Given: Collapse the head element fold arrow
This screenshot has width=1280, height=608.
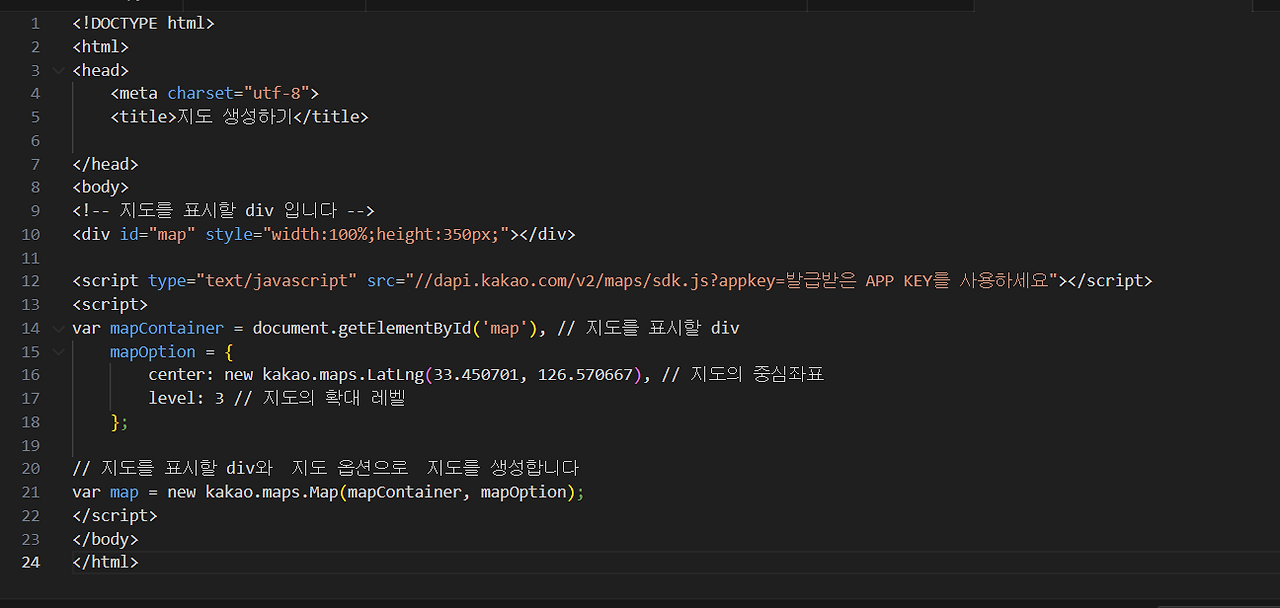Looking at the screenshot, I should tap(58, 70).
